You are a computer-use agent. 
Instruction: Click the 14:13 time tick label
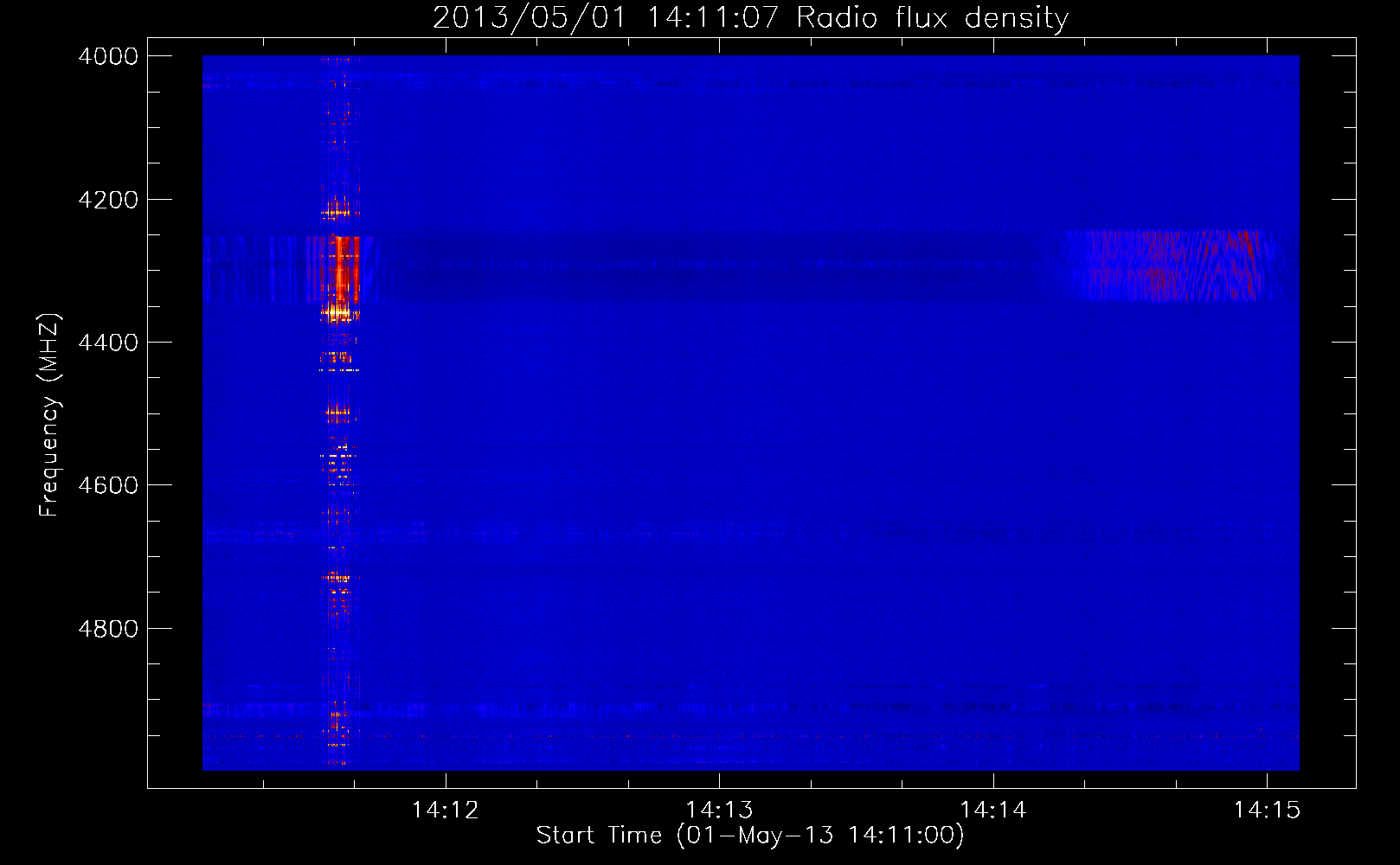pos(719,810)
